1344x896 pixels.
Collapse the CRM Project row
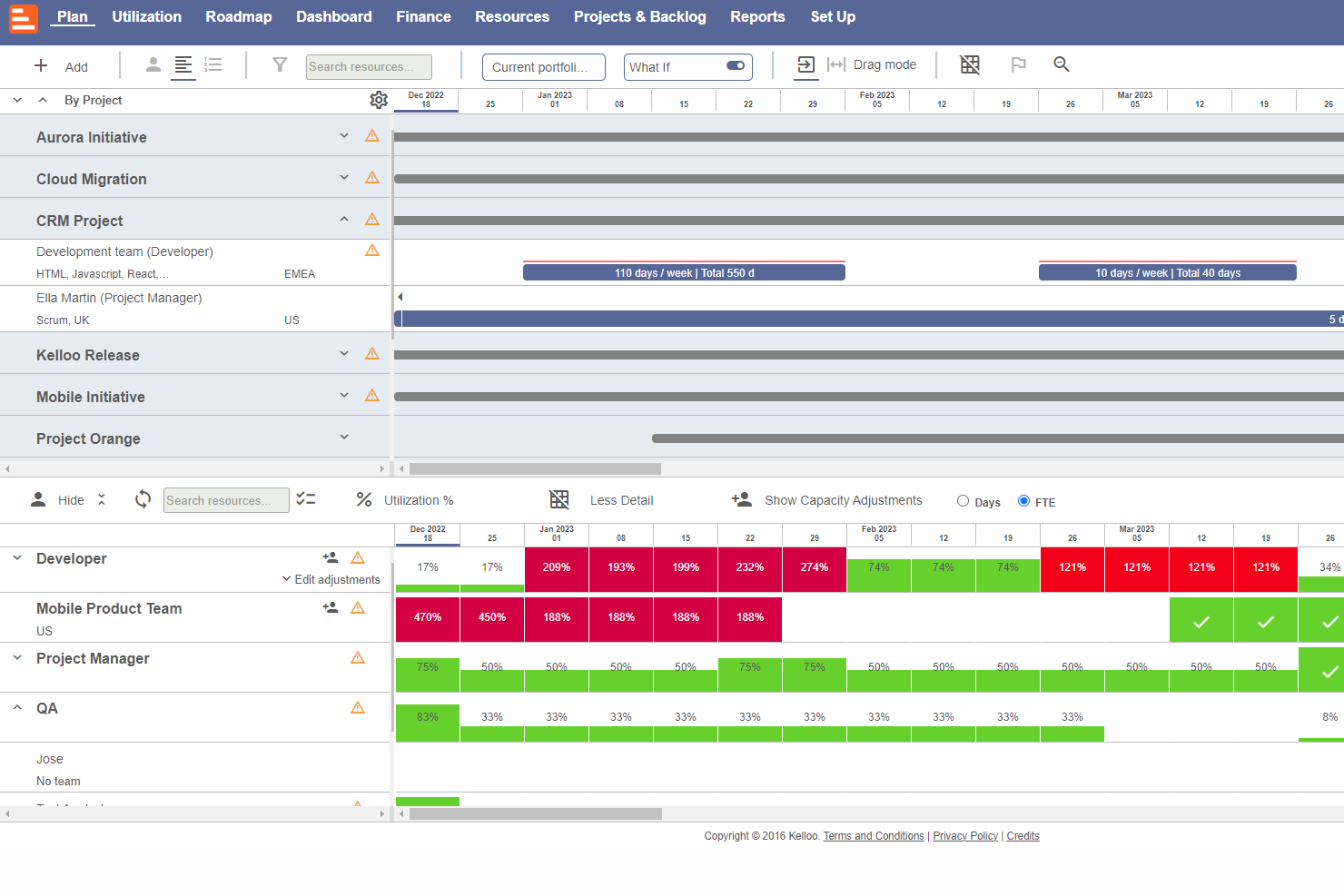click(343, 219)
